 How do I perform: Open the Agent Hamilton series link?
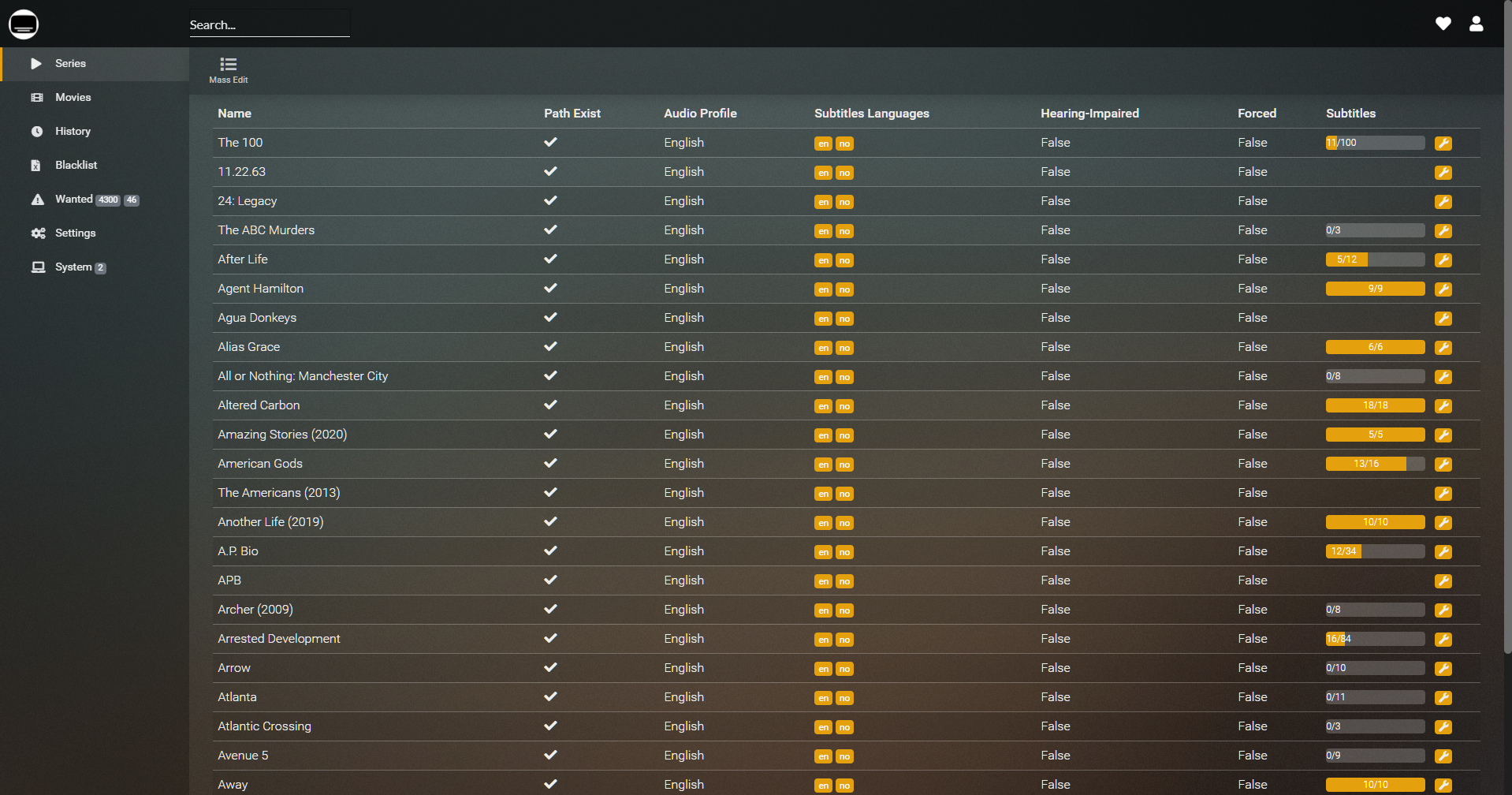tap(260, 289)
